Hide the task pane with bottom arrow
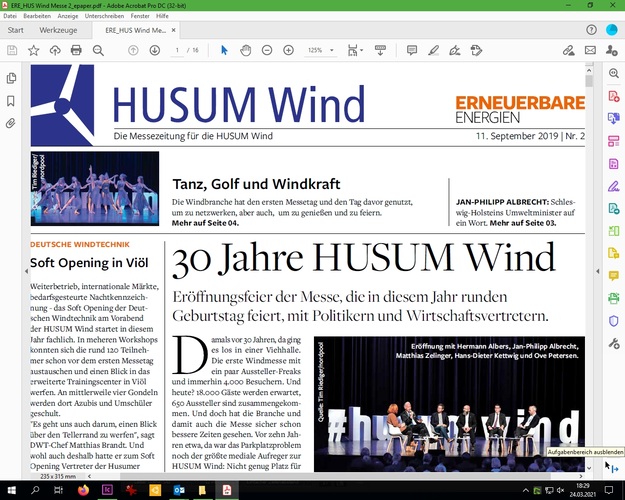This screenshot has width=625, height=500. coord(615,470)
